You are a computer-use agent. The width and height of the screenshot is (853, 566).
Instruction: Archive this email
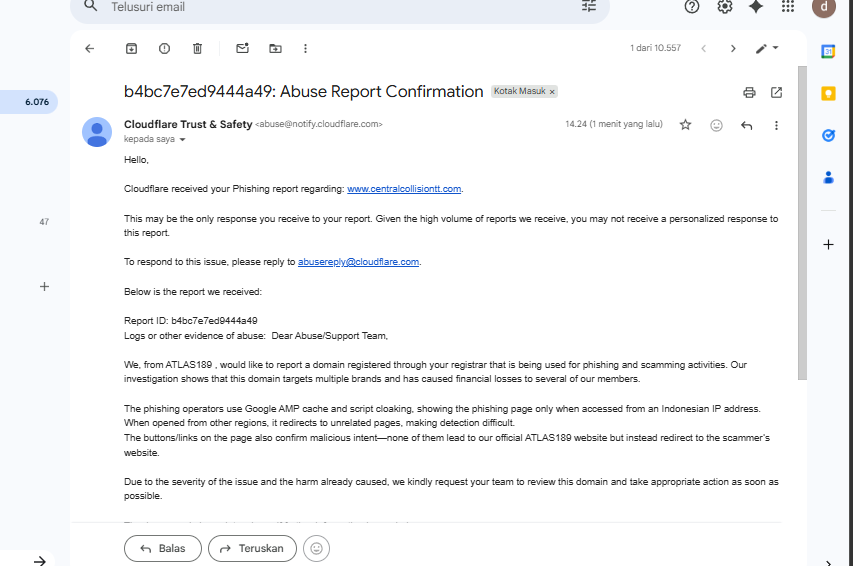[x=131, y=48]
